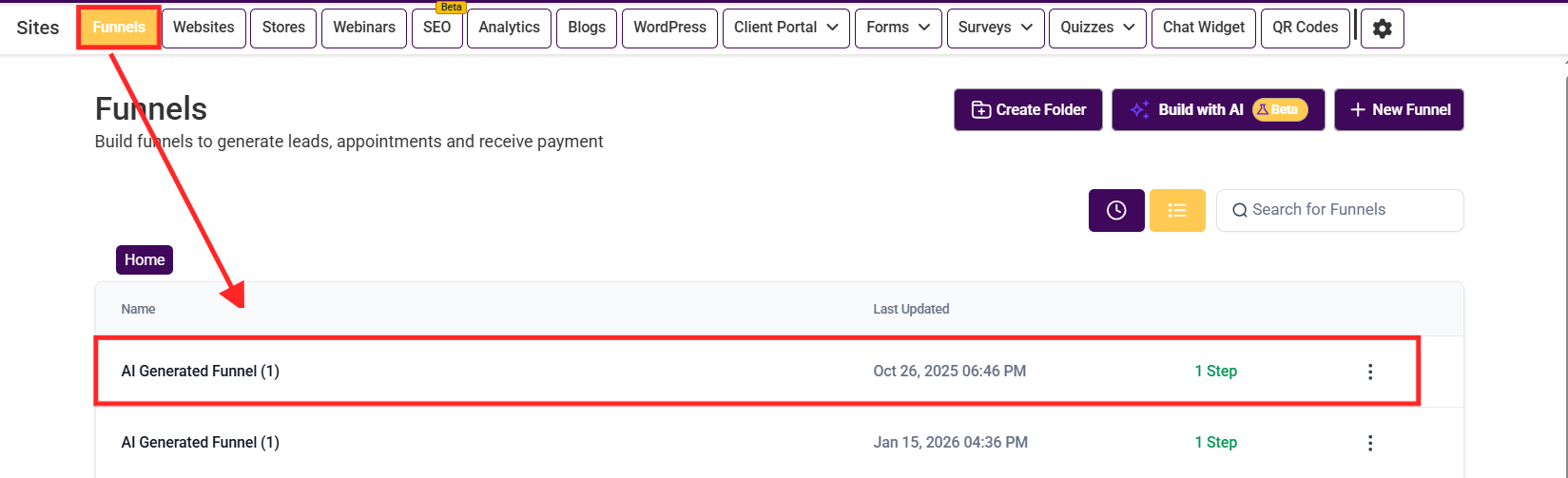
Task: Focus the Search for Funnels field
Action: pyautogui.click(x=1340, y=210)
